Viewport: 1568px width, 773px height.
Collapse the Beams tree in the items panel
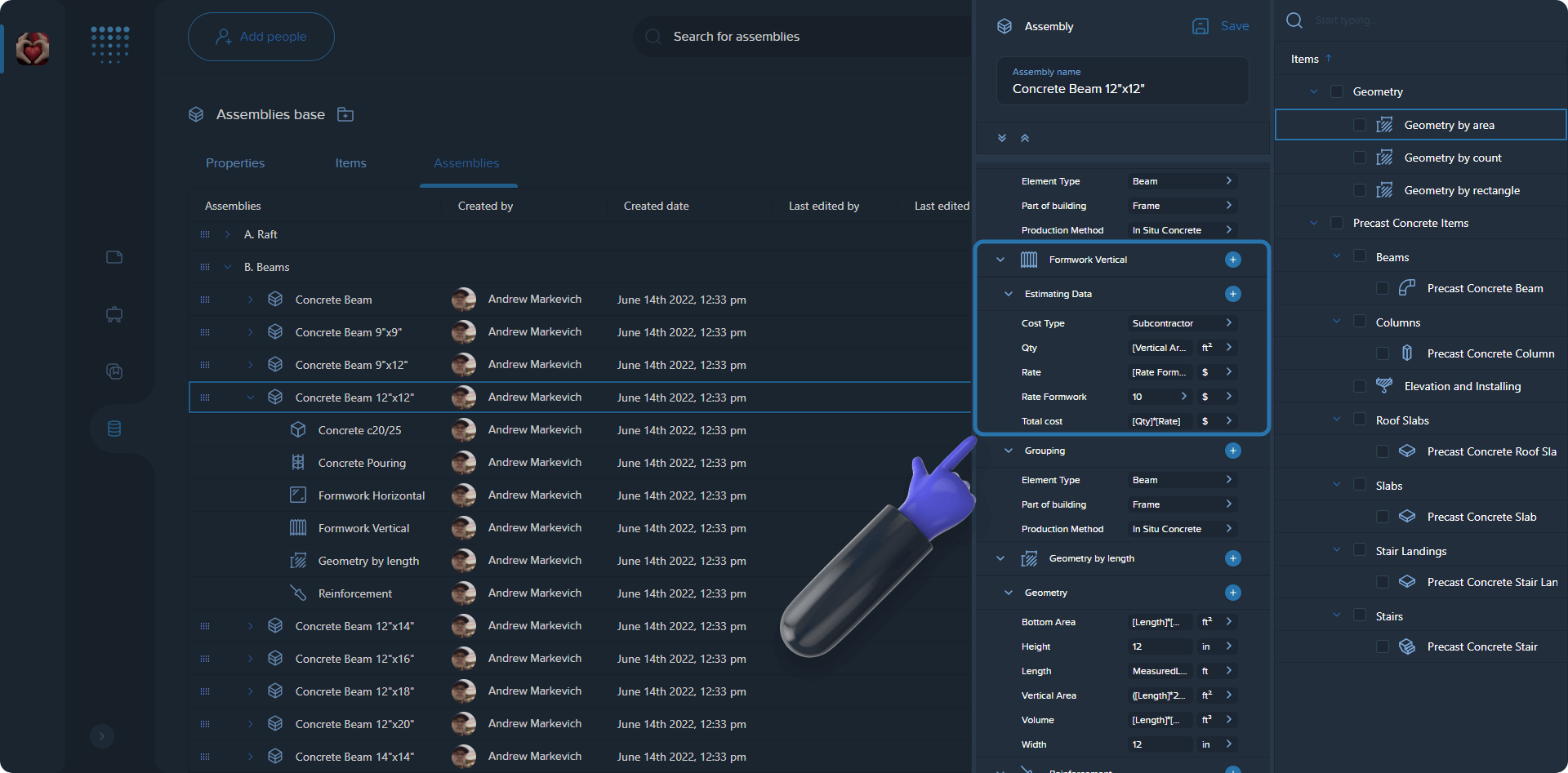coord(1337,255)
